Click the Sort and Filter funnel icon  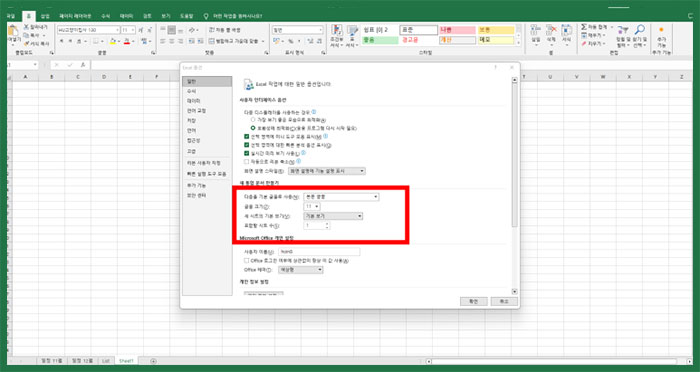(622, 30)
